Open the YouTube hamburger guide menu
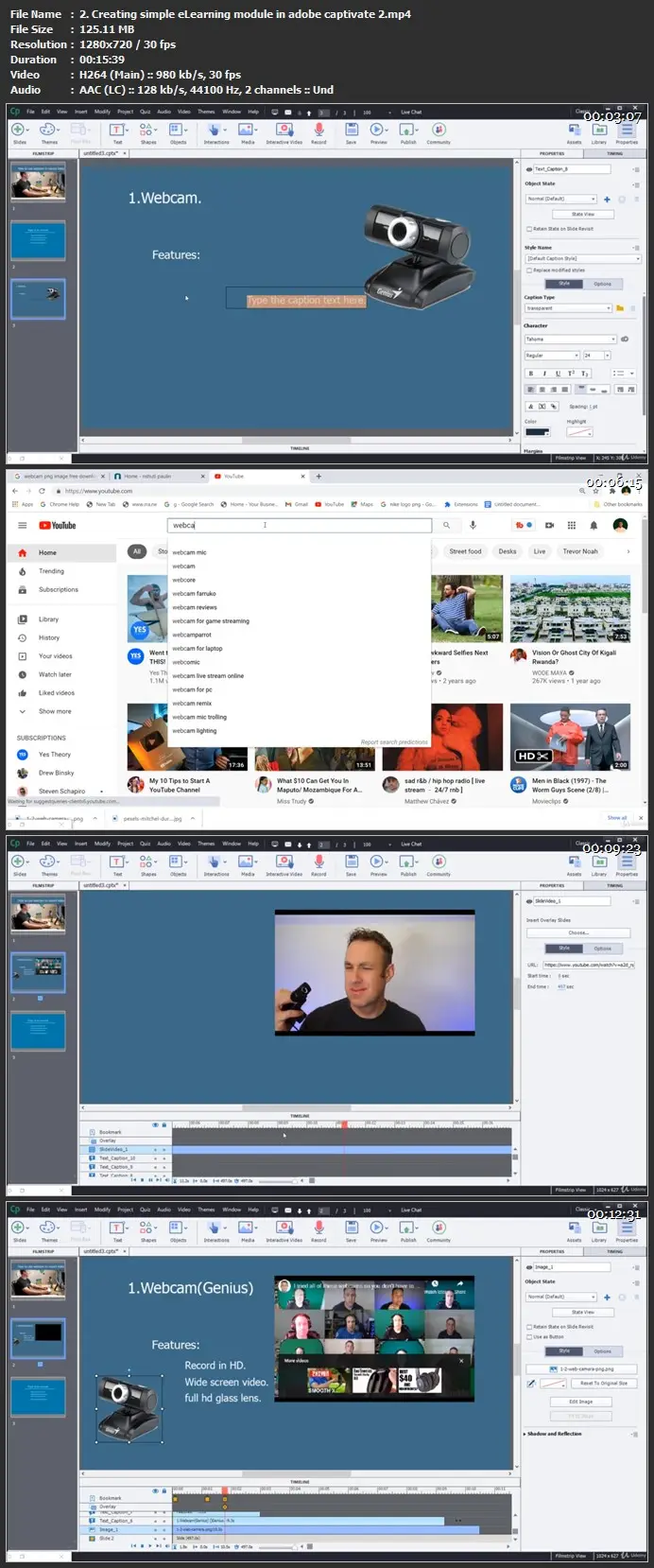 click(x=22, y=525)
